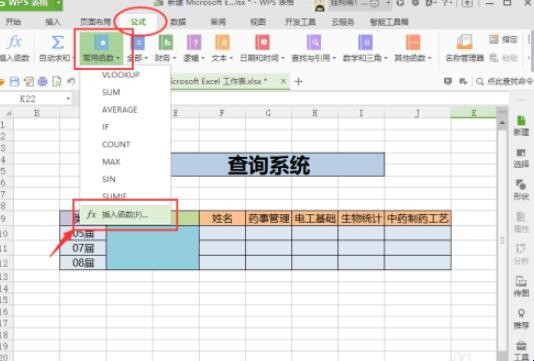The width and height of the screenshot is (534, 361).
Task: Click the 粘贴 names button
Action: click(x=503, y=58)
